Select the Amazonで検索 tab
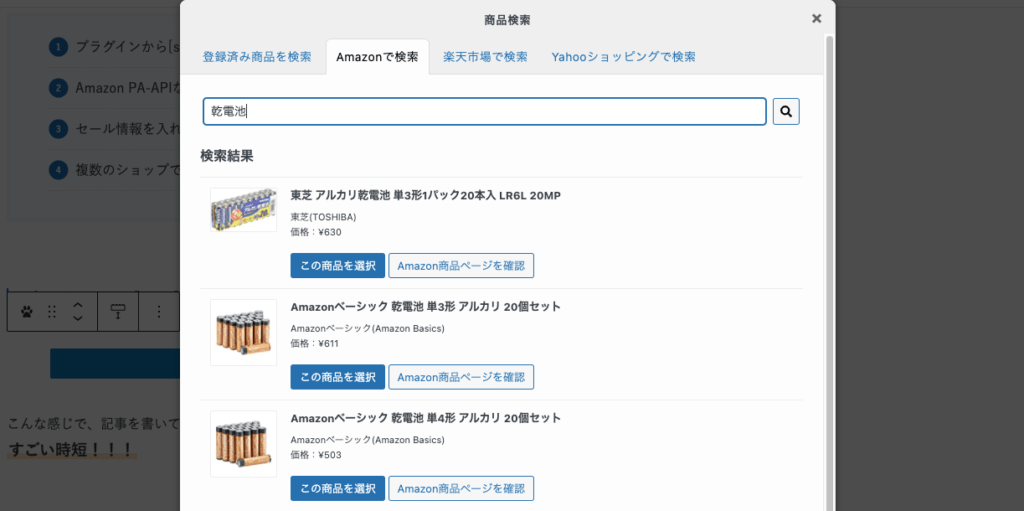 coord(377,57)
